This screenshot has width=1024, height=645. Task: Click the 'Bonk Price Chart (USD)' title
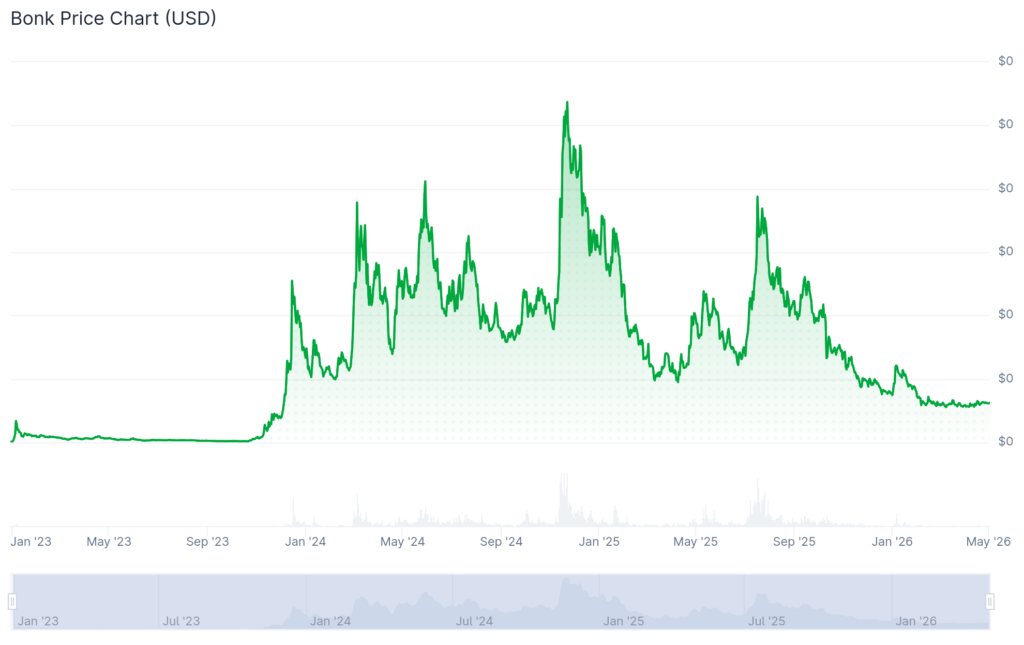114,18
